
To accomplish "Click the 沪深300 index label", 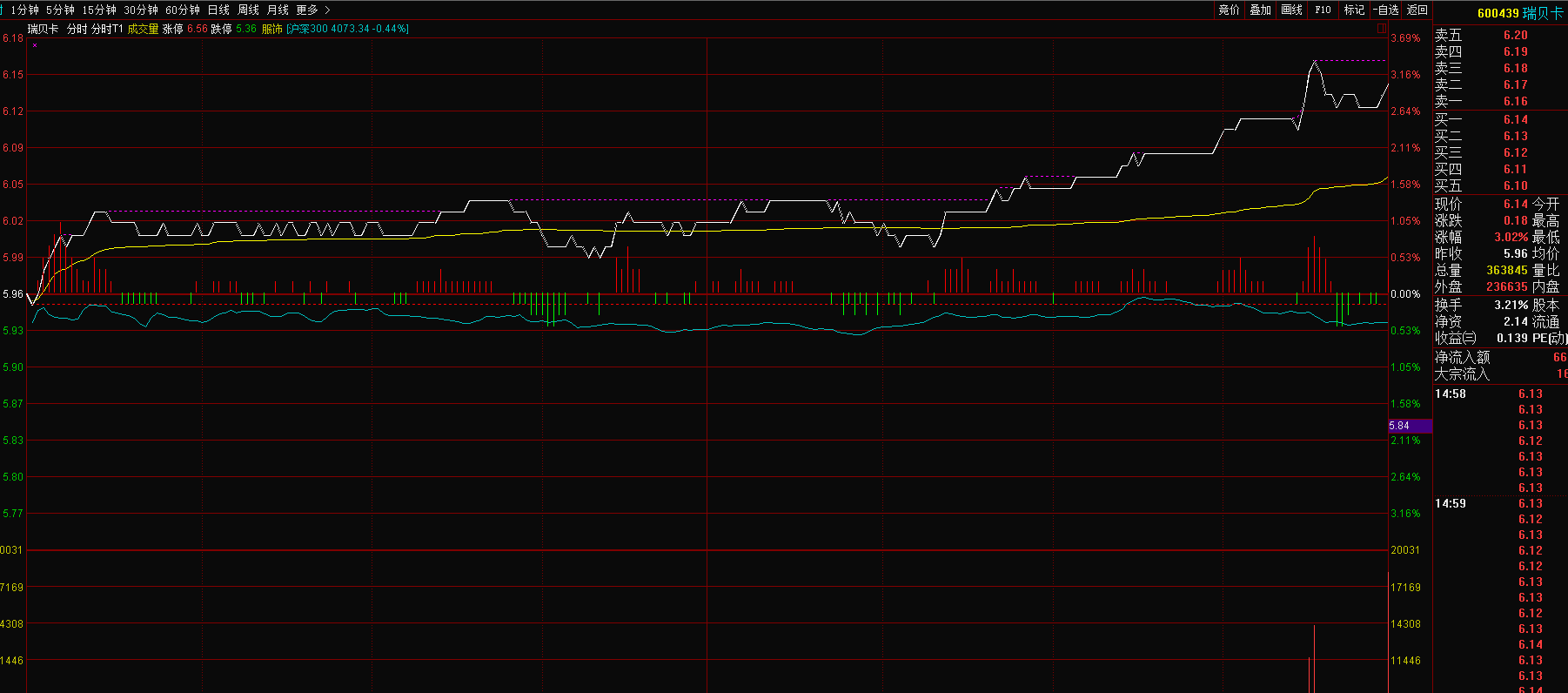I will click(308, 29).
